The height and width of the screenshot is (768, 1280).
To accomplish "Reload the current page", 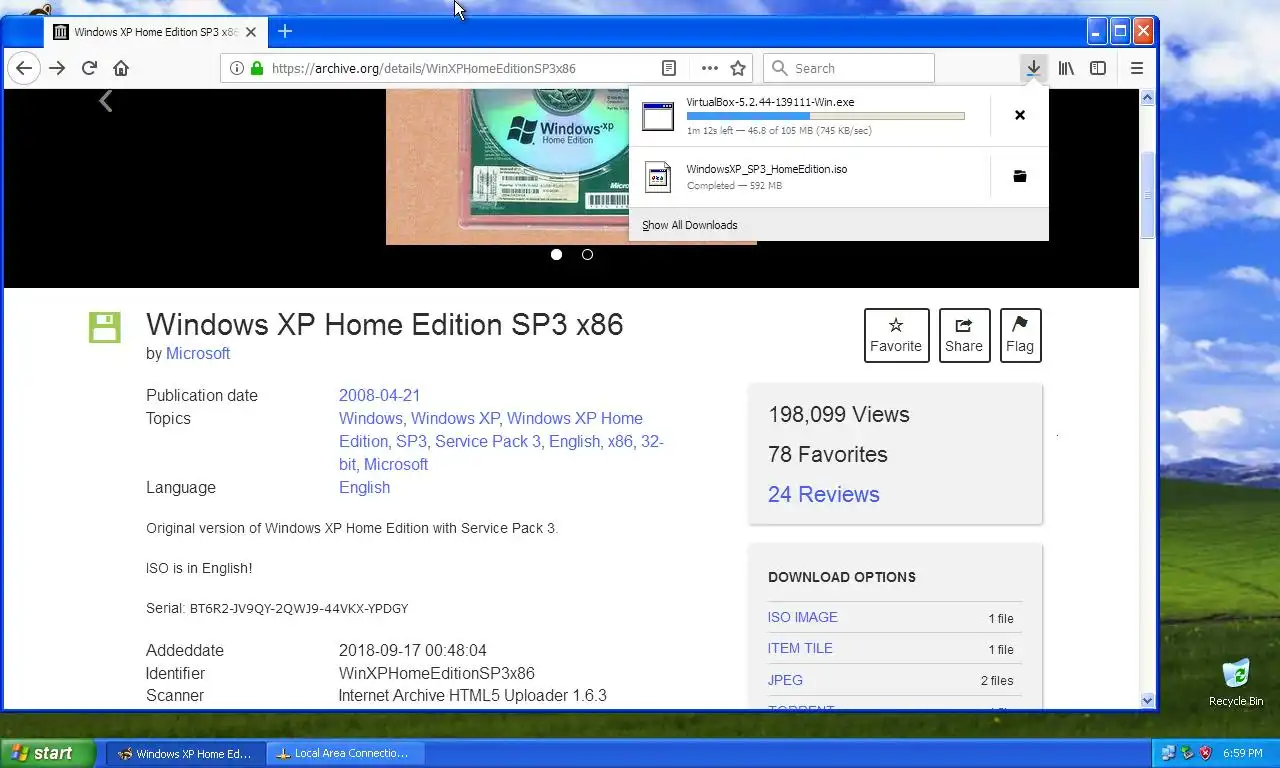I will coord(89,68).
